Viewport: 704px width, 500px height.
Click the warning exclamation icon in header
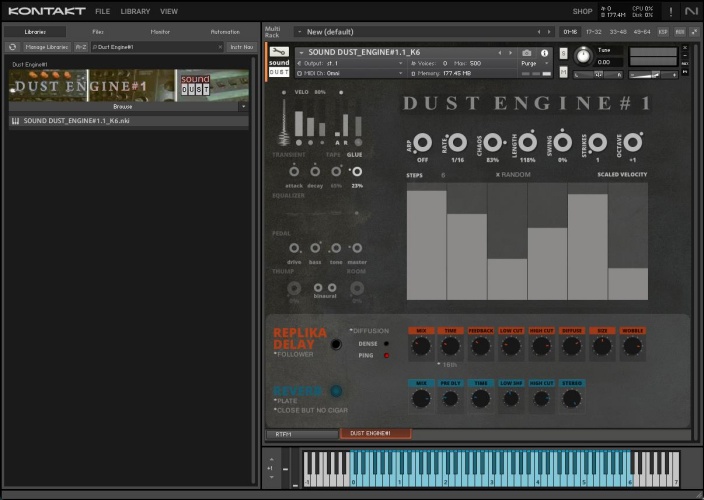(669, 11)
